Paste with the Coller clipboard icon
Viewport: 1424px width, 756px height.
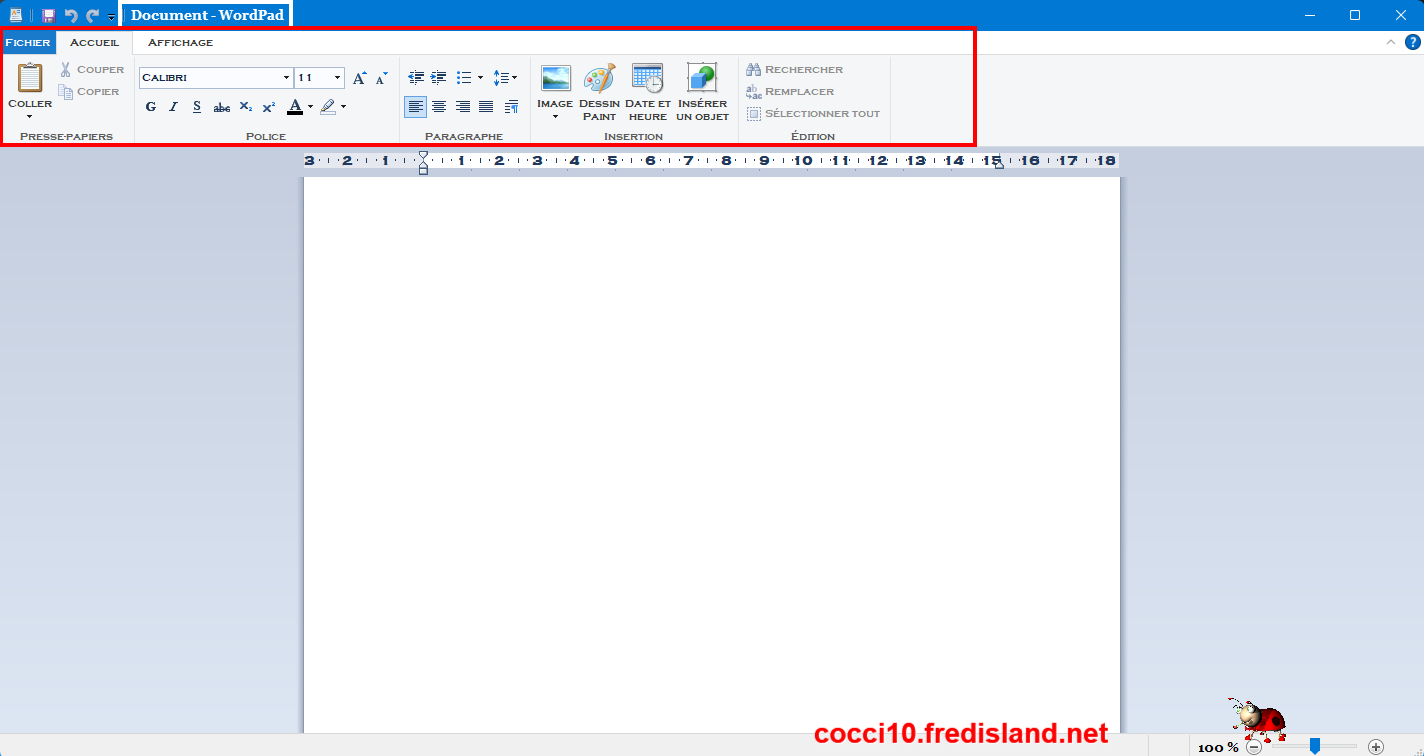tap(30, 78)
